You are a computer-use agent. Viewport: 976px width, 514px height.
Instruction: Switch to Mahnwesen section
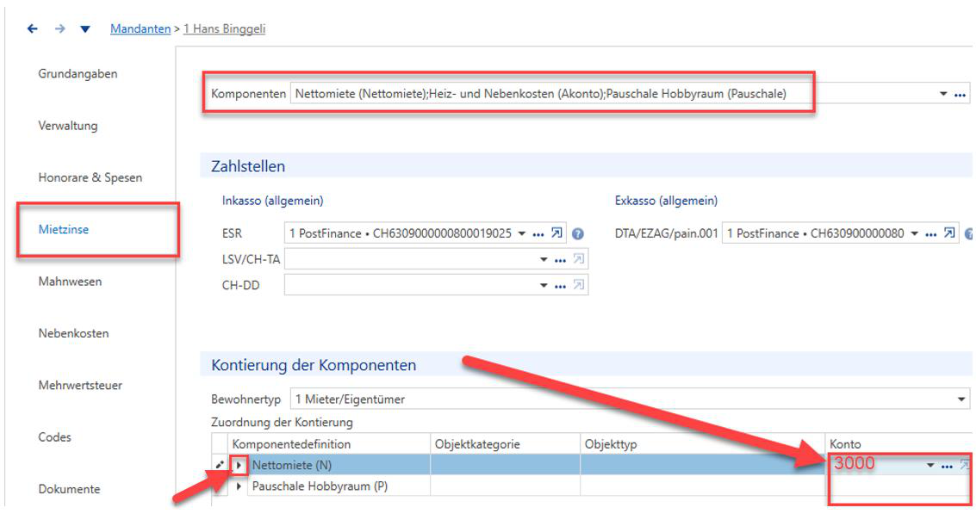pyautogui.click(x=70, y=281)
